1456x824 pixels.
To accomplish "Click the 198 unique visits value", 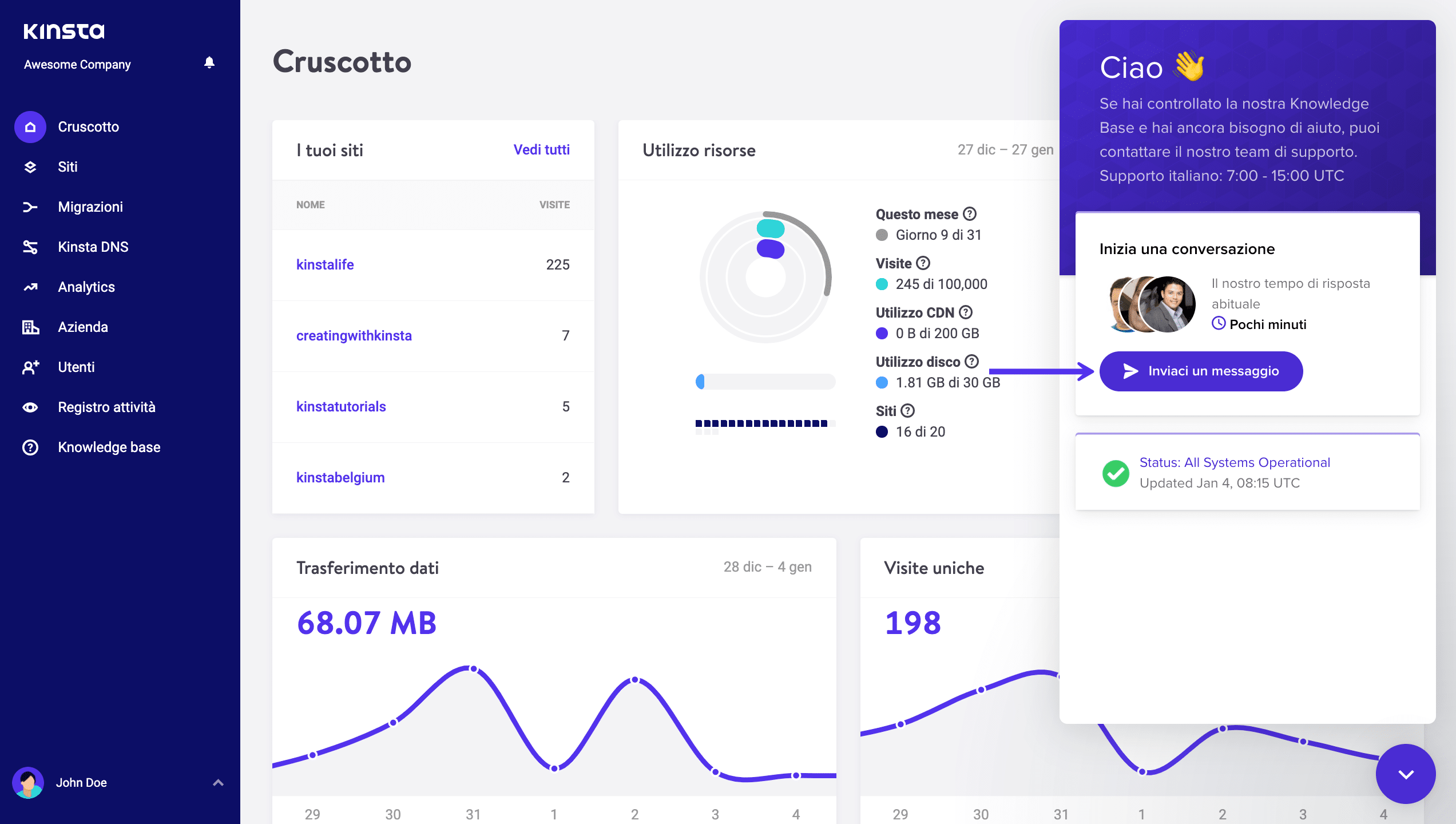I will click(x=913, y=623).
